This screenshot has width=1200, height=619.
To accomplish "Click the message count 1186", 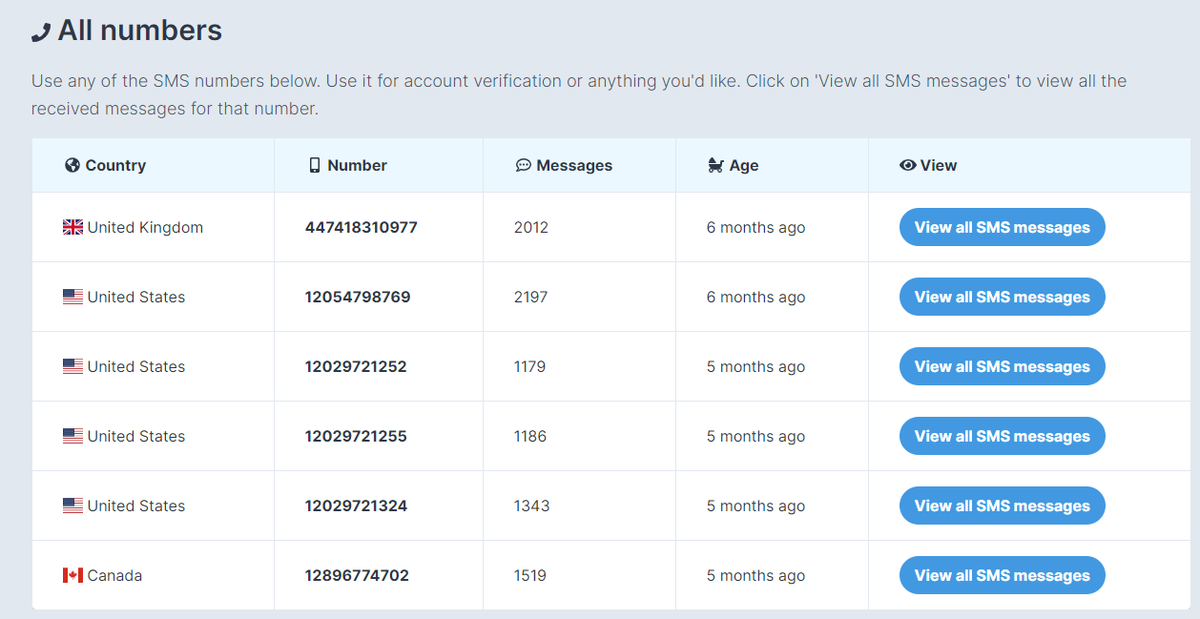I will pyautogui.click(x=530, y=436).
